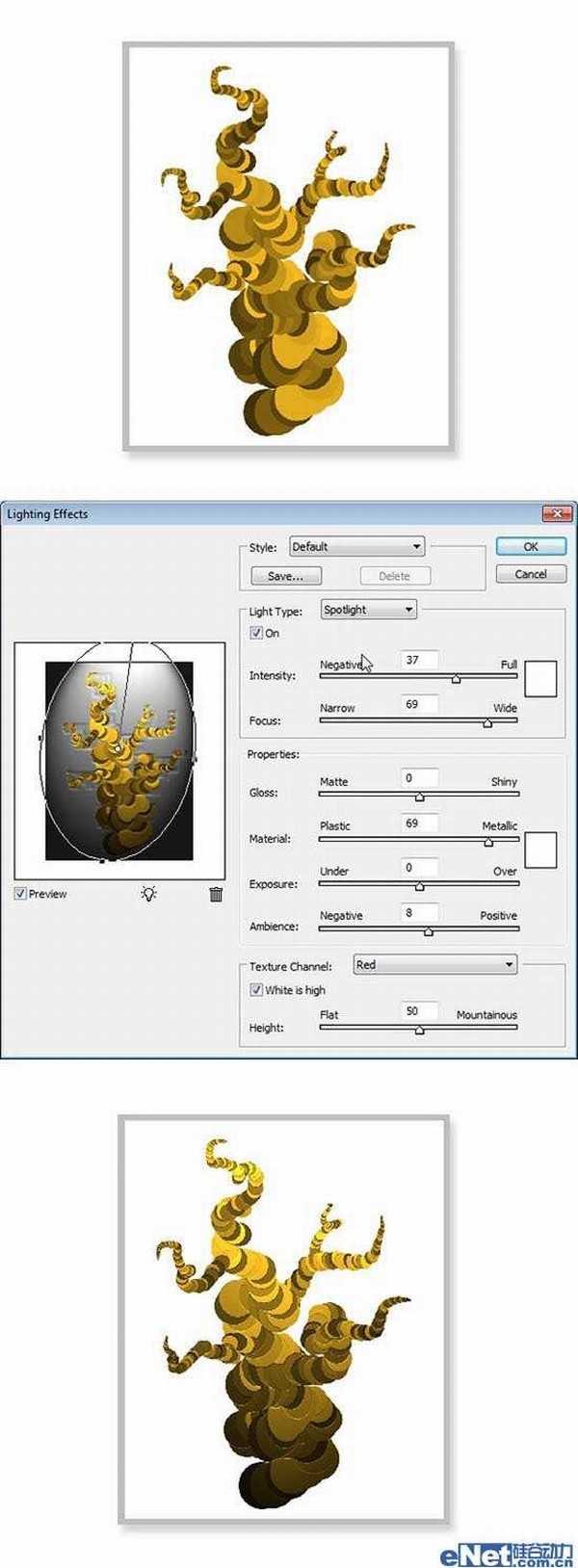
Task: Click the Cancel button
Action: [530, 574]
